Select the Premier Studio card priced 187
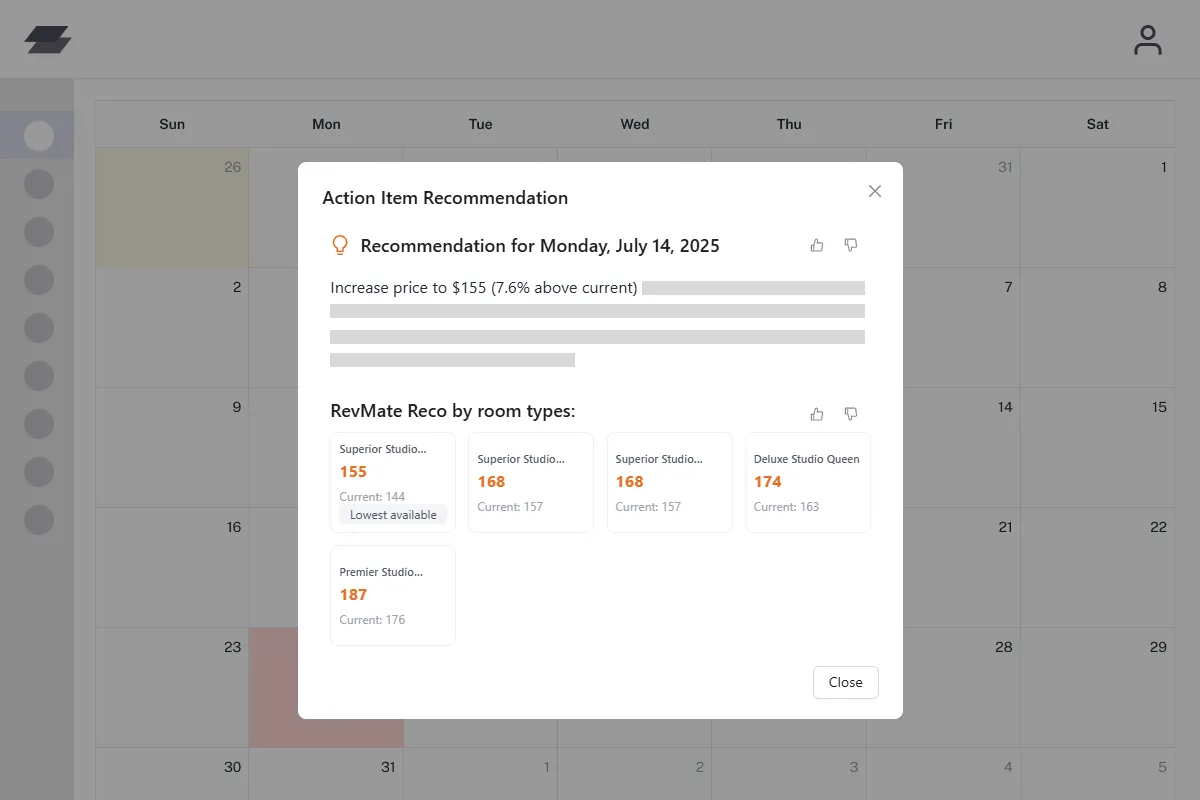Screen dimensions: 1200x800 [x=393, y=595]
